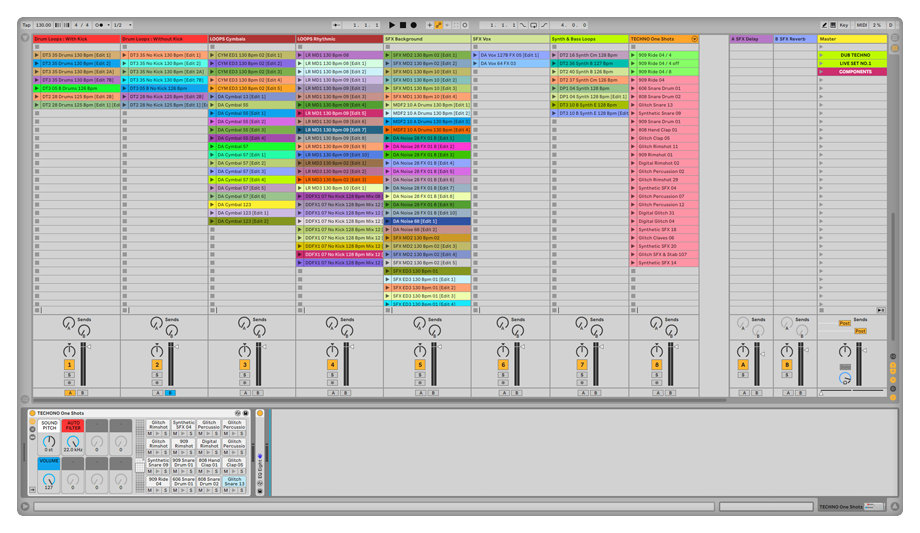
Task: Select the Glitch Snare 13 drum pad
Action: pos(235,481)
